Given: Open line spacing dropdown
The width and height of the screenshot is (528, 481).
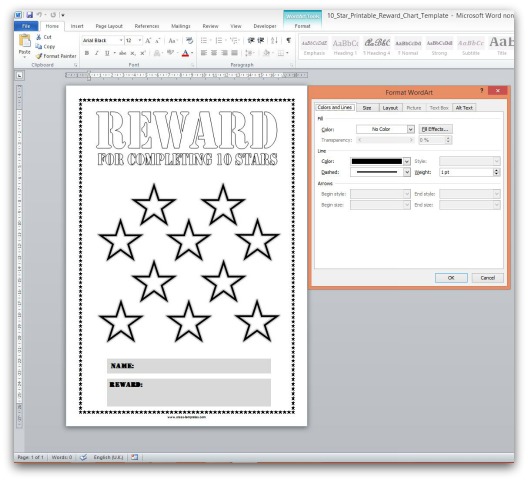Looking at the screenshot, I should 250,53.
